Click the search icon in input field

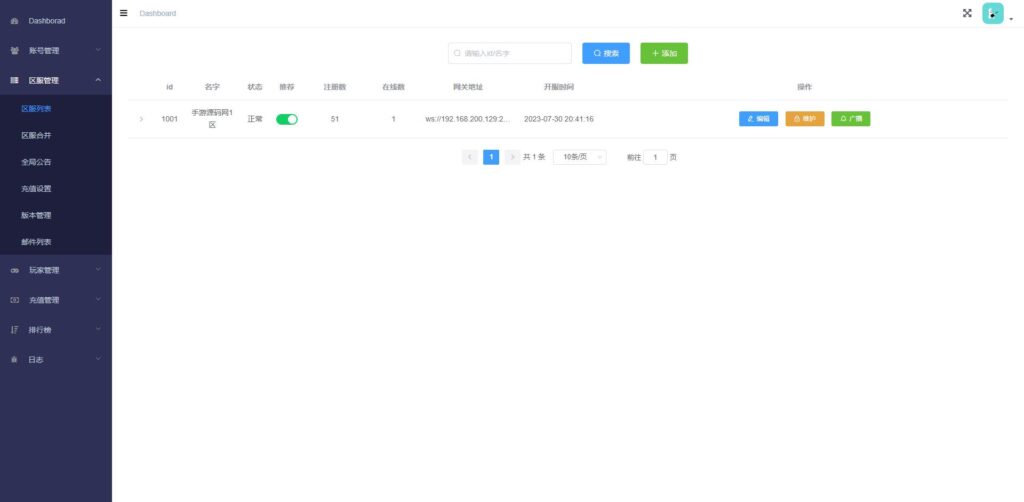click(458, 54)
